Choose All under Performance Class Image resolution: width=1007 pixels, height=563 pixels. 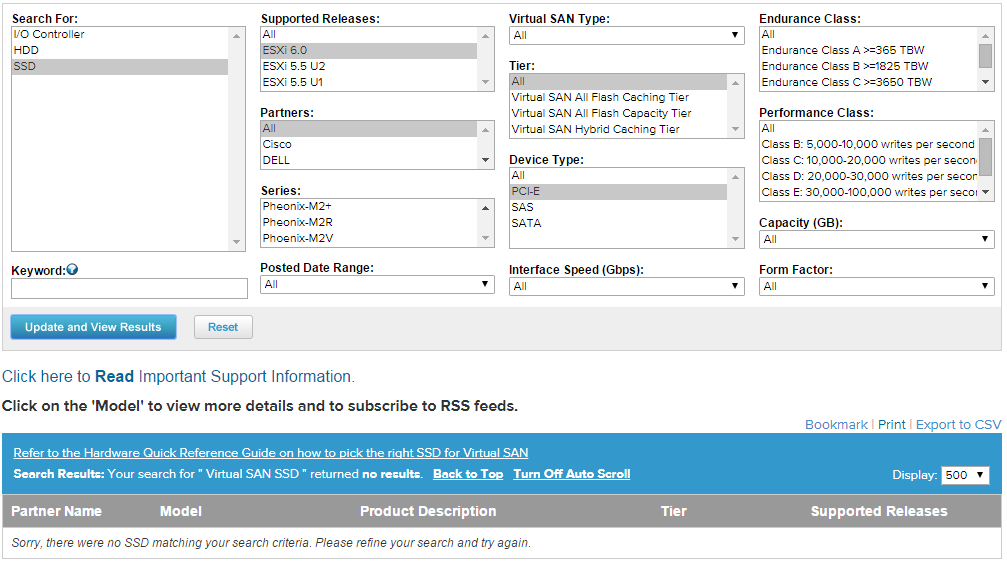point(868,128)
